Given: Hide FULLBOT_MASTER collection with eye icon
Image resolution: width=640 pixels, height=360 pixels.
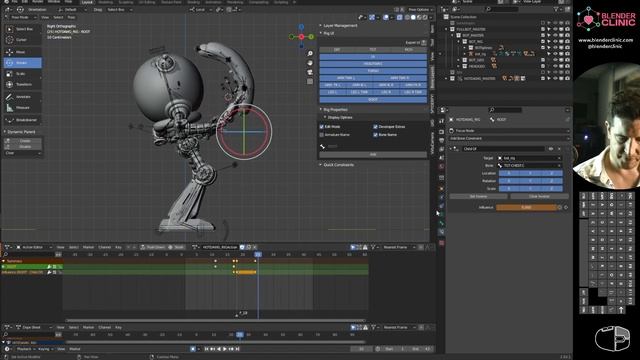Looking at the screenshot, I should click(555, 29).
